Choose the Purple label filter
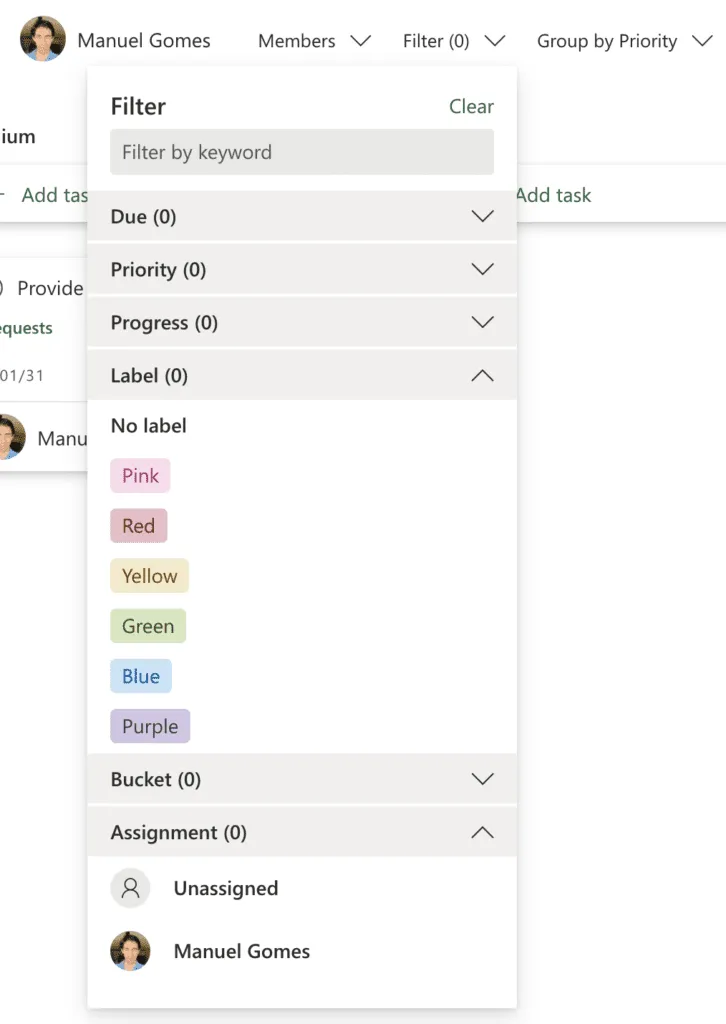726x1024 pixels. (x=150, y=727)
